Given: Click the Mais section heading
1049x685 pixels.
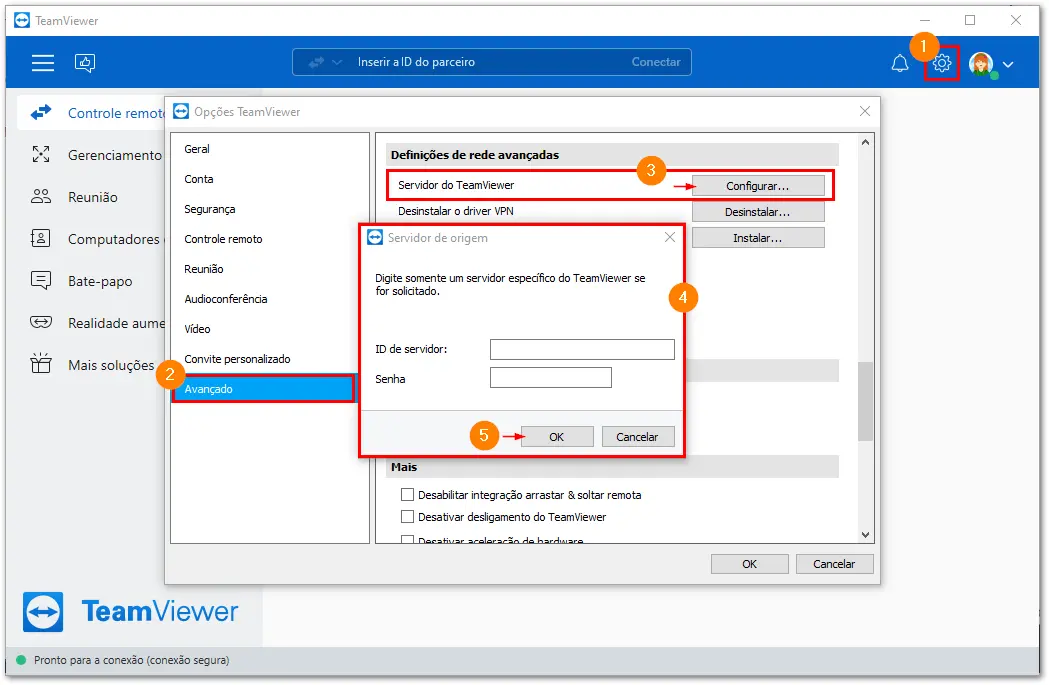Looking at the screenshot, I should pos(404,467).
